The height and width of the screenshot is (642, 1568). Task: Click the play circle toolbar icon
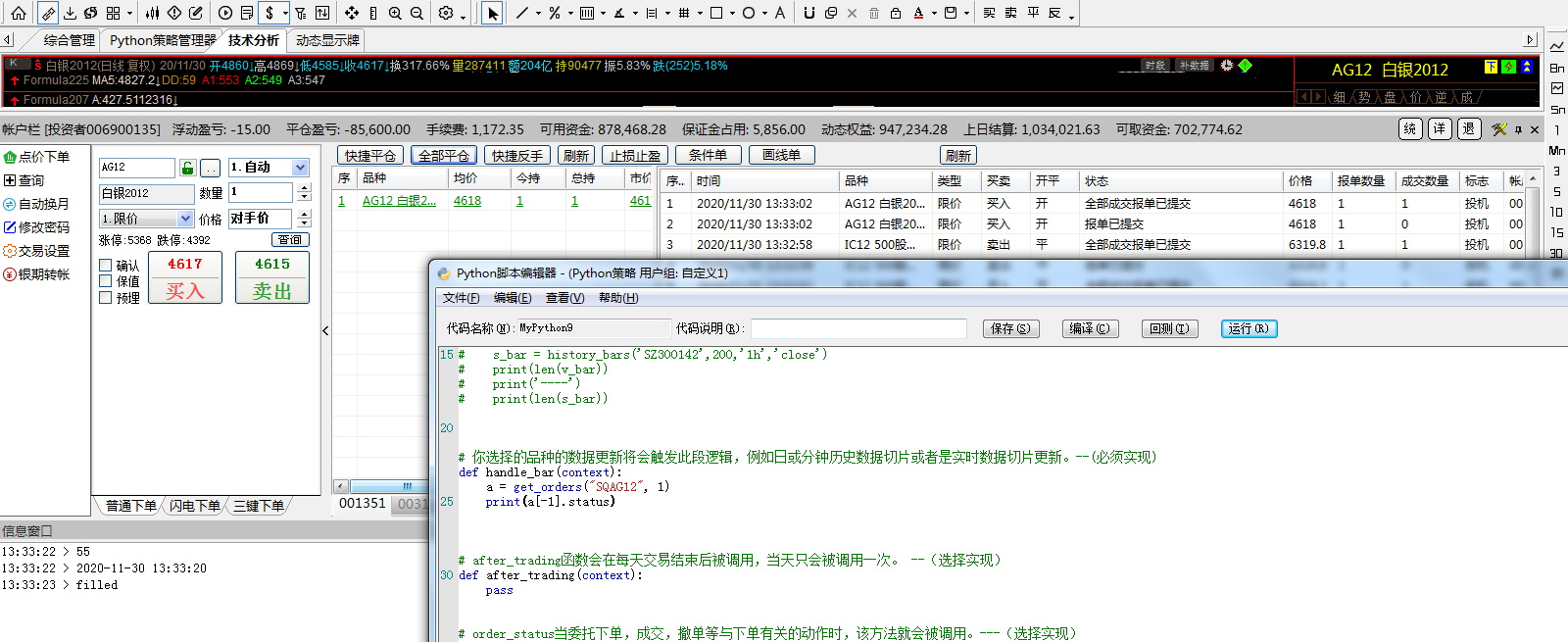[x=225, y=13]
